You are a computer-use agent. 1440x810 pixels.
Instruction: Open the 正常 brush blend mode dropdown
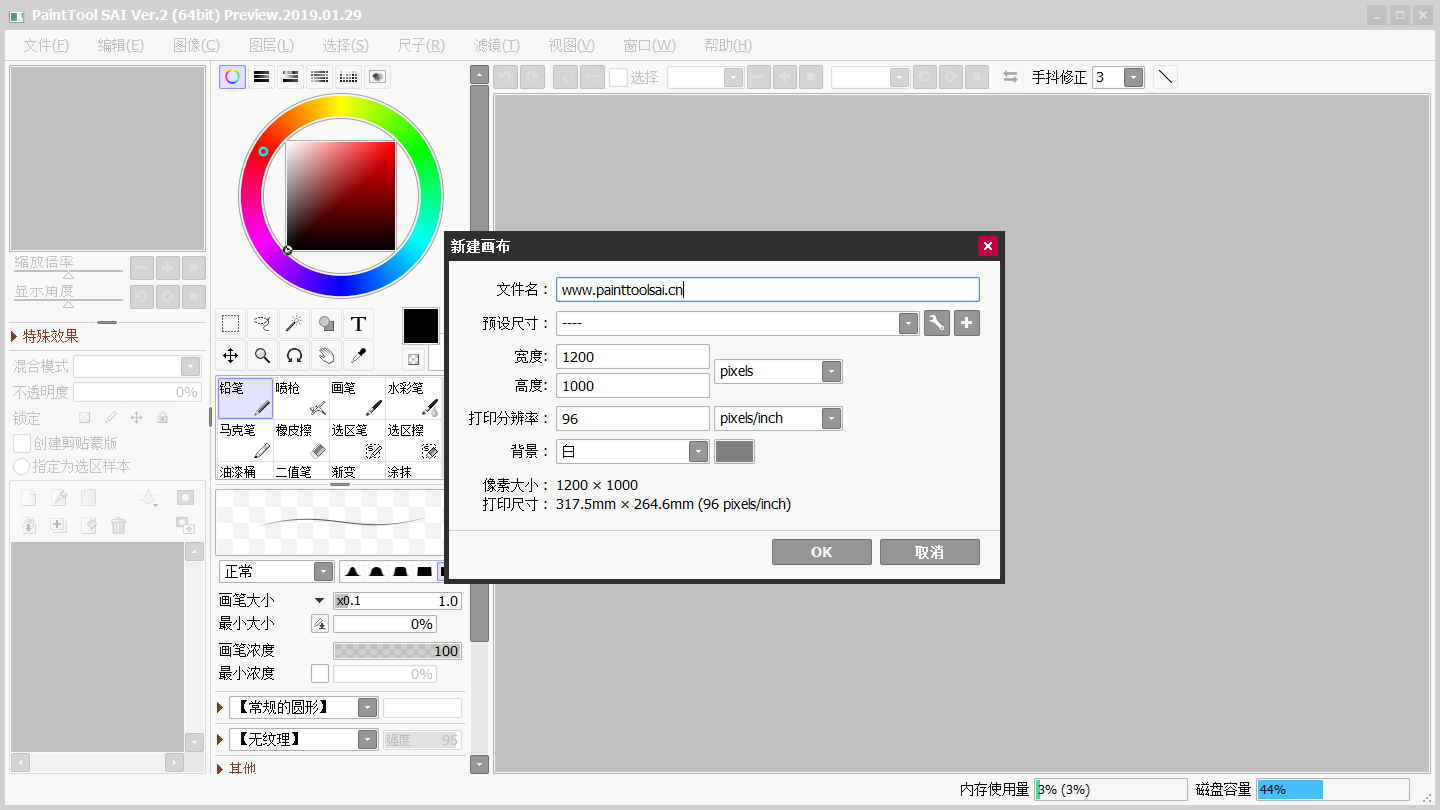(323, 571)
